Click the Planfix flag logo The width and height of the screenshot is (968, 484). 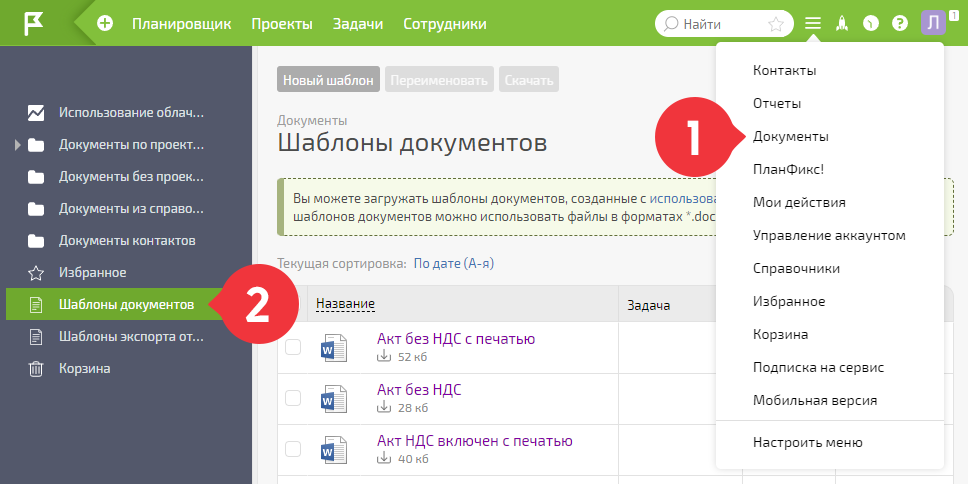tap(33, 23)
